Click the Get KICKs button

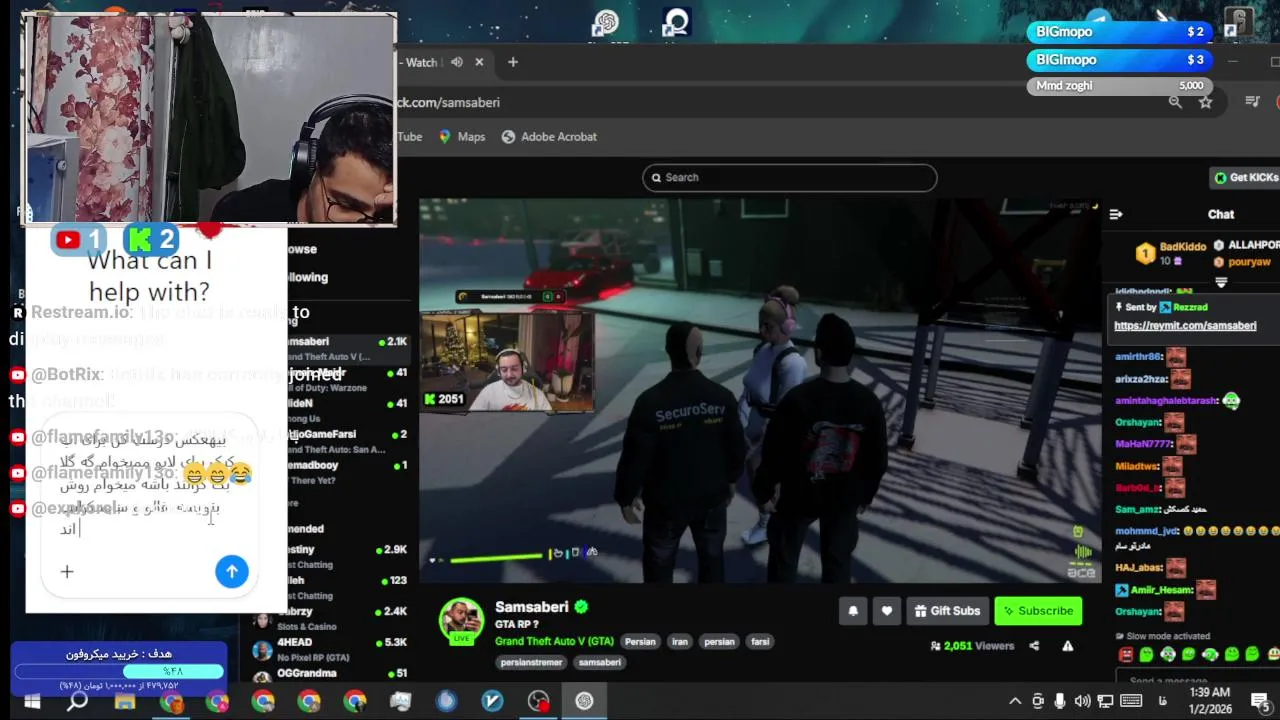coord(1246,177)
